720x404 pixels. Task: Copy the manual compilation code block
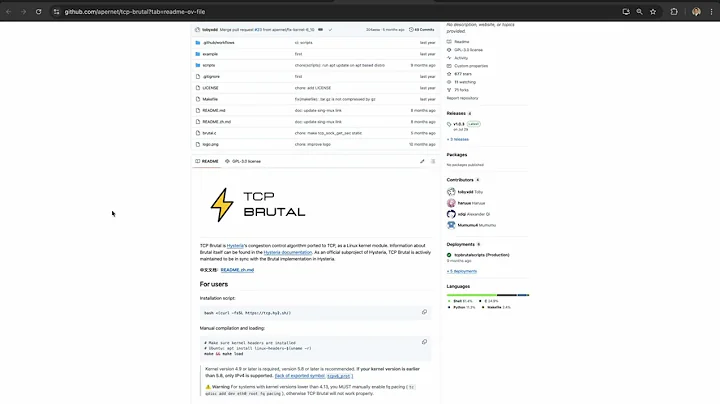pos(424,342)
